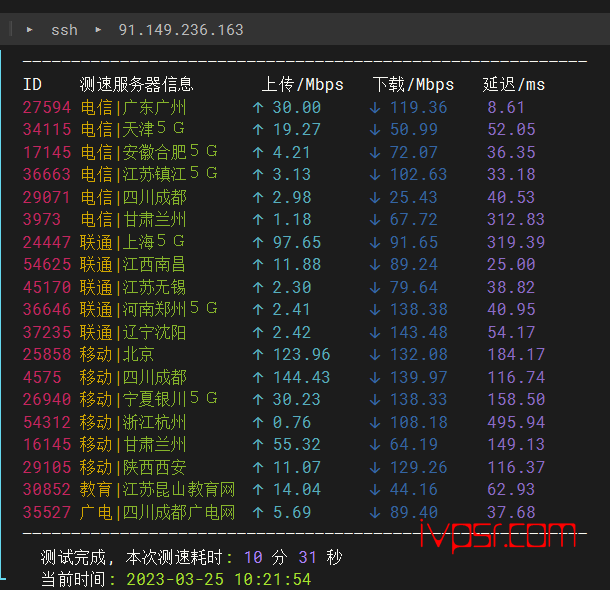Select upload value 0.76
The image size is (610, 590).
point(292,422)
